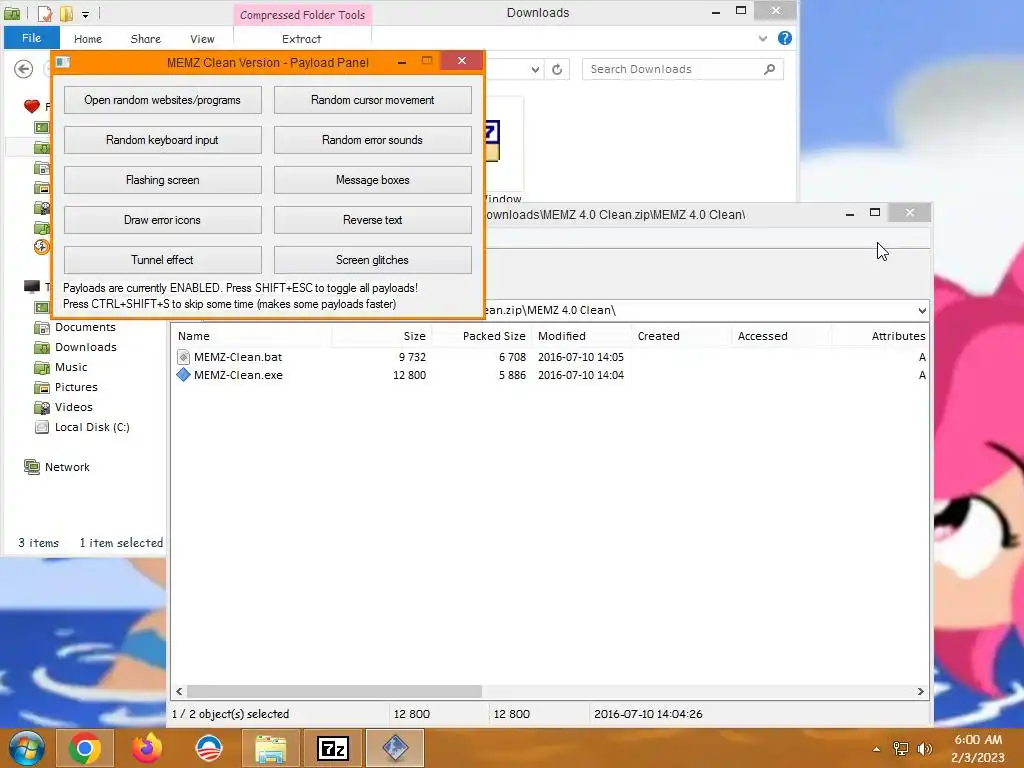Click the MEMZ diamond taskbar icon
The image size is (1024, 768).
tap(395, 748)
